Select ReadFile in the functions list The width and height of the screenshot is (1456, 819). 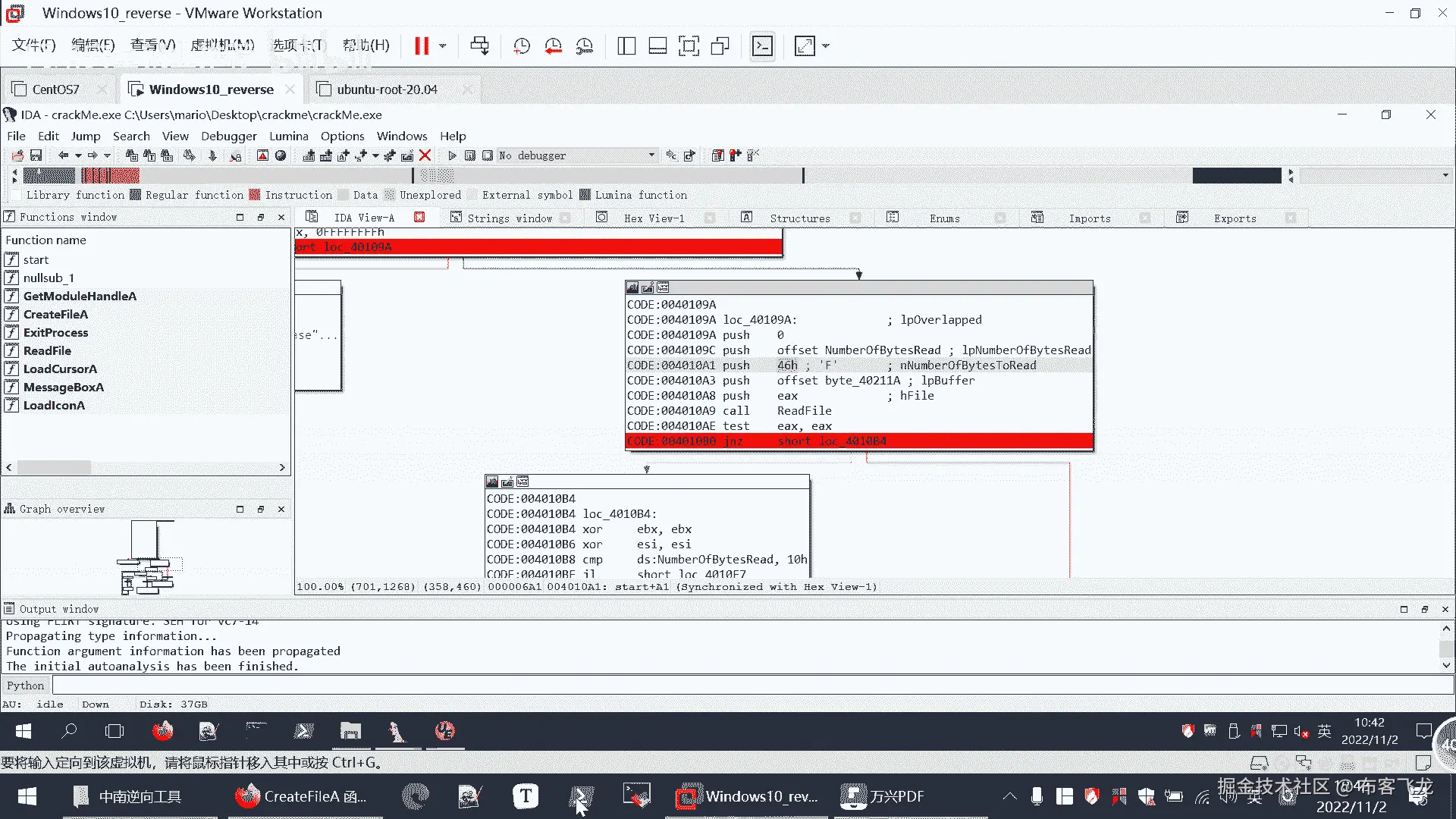tap(47, 350)
